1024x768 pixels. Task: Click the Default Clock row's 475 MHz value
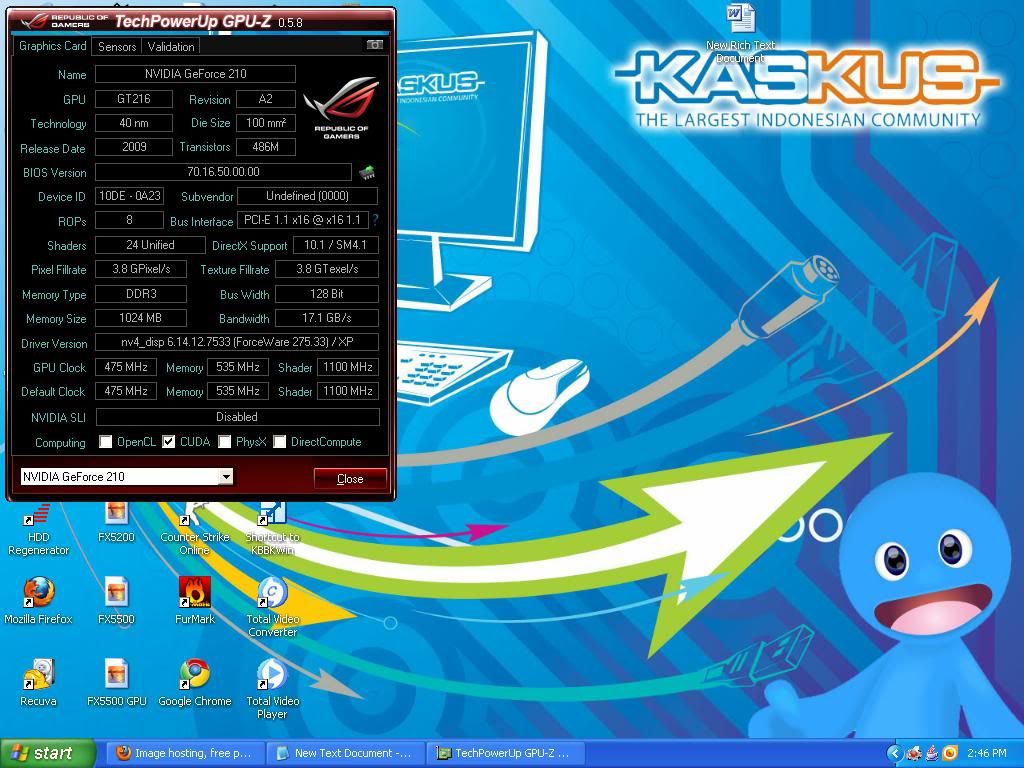126,391
